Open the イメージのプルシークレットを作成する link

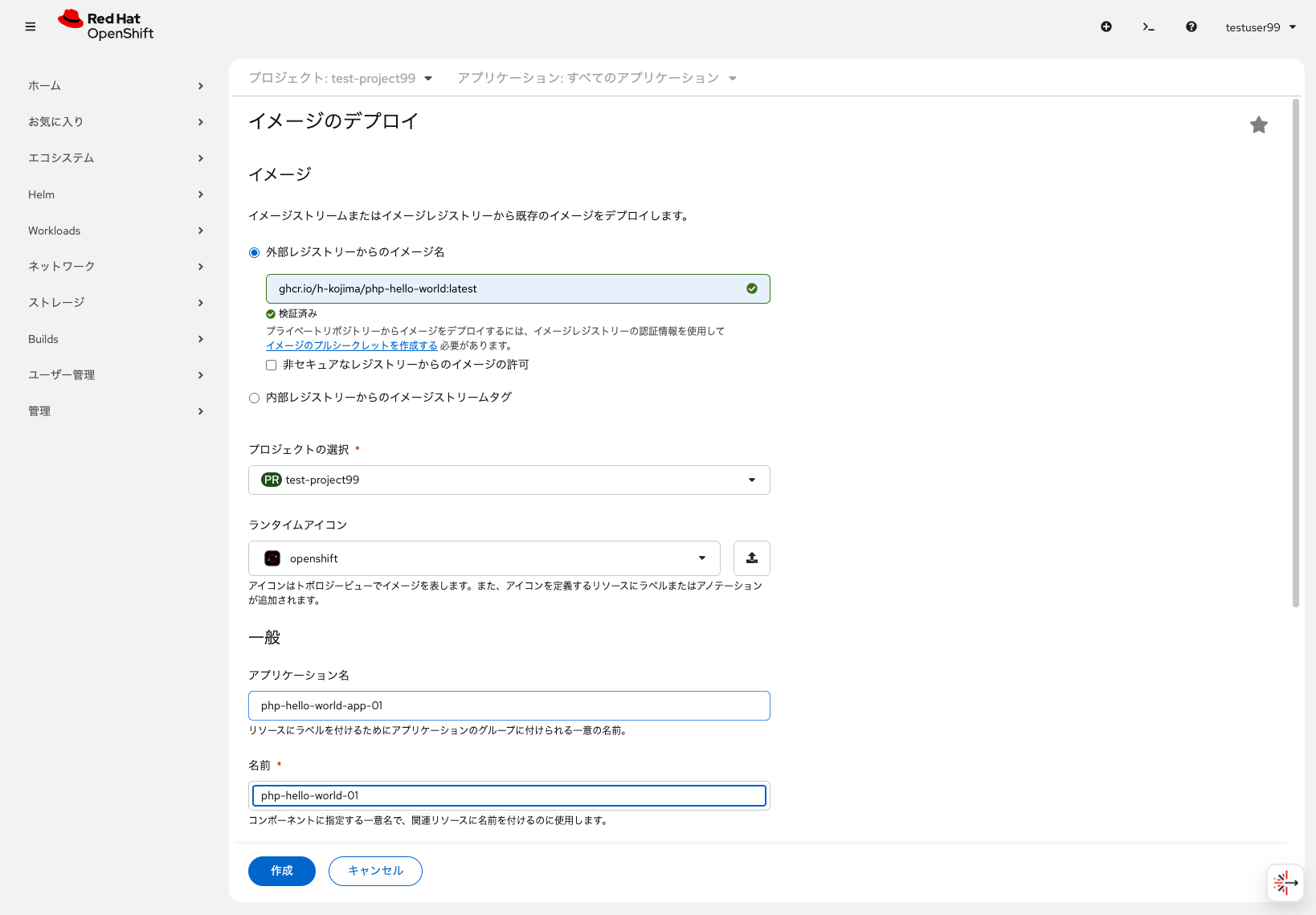(352, 345)
